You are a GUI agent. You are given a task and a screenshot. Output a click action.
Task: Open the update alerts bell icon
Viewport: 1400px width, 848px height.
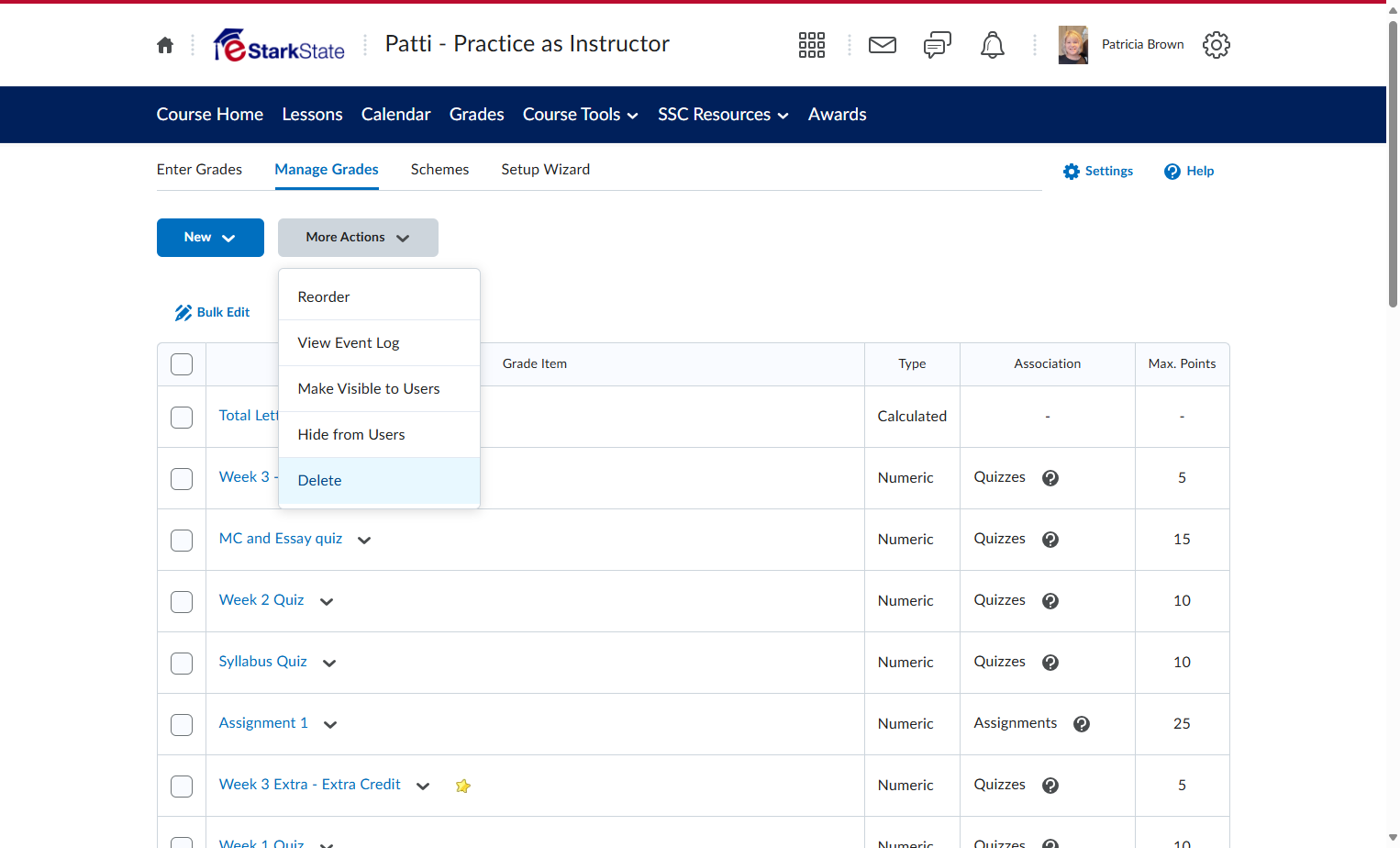point(993,45)
